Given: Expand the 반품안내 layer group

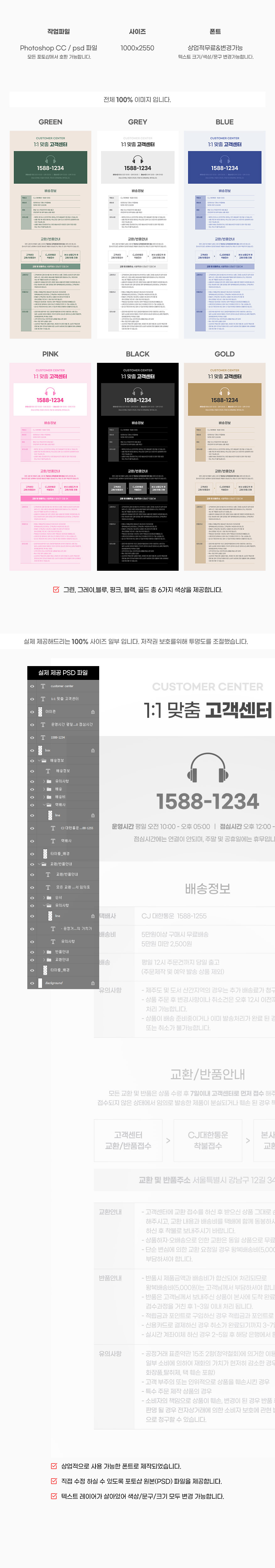Looking at the screenshot, I should tap(44, 951).
